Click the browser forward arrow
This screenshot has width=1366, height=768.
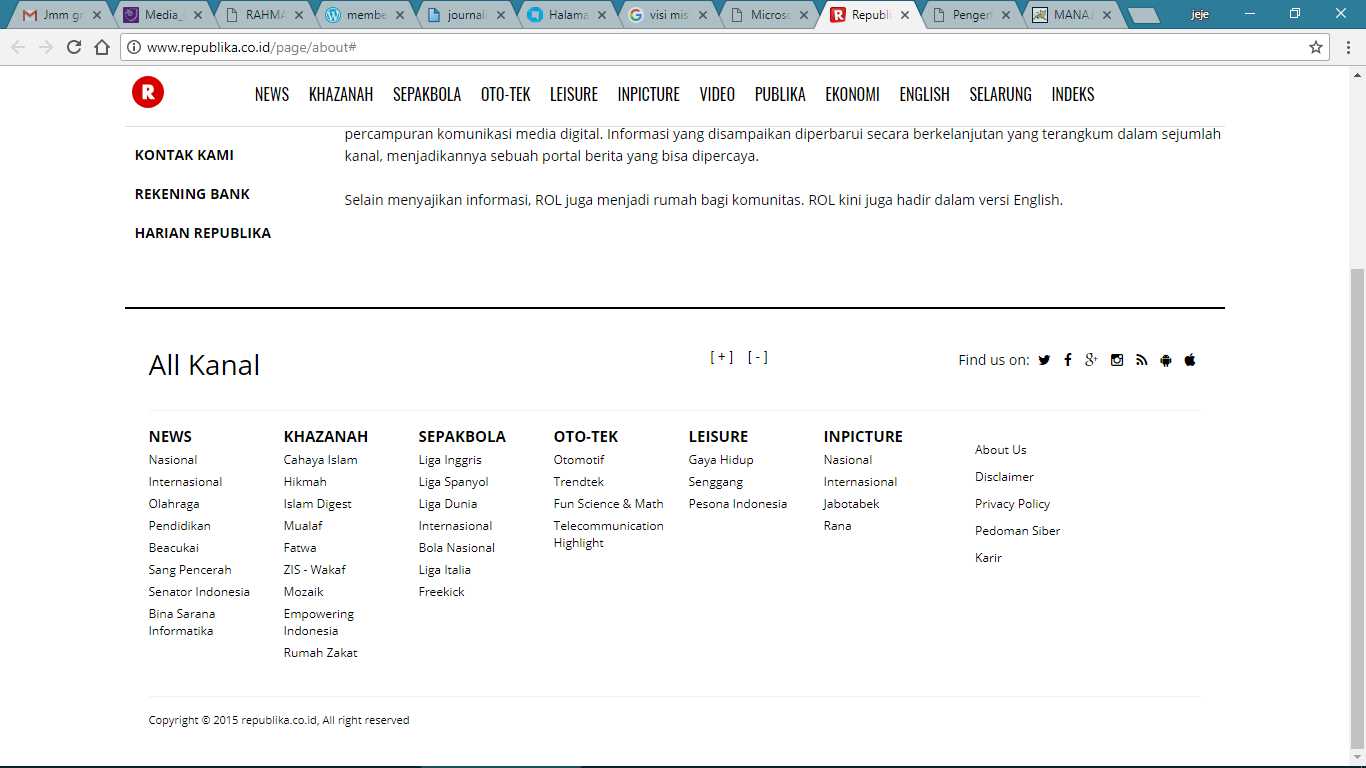(46, 47)
